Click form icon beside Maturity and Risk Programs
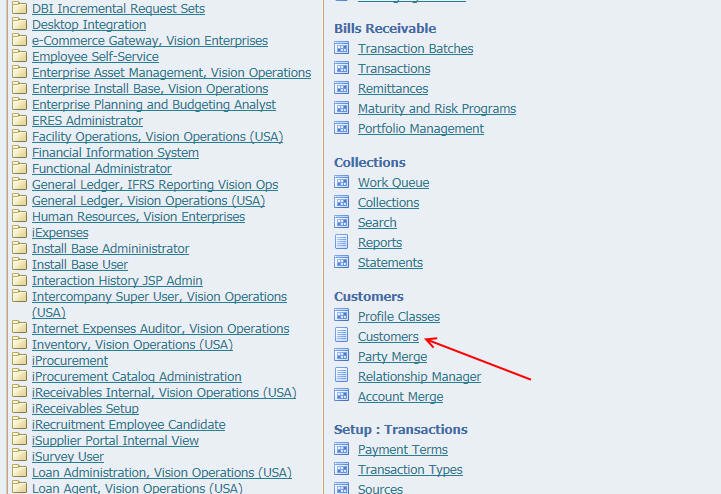 point(342,108)
